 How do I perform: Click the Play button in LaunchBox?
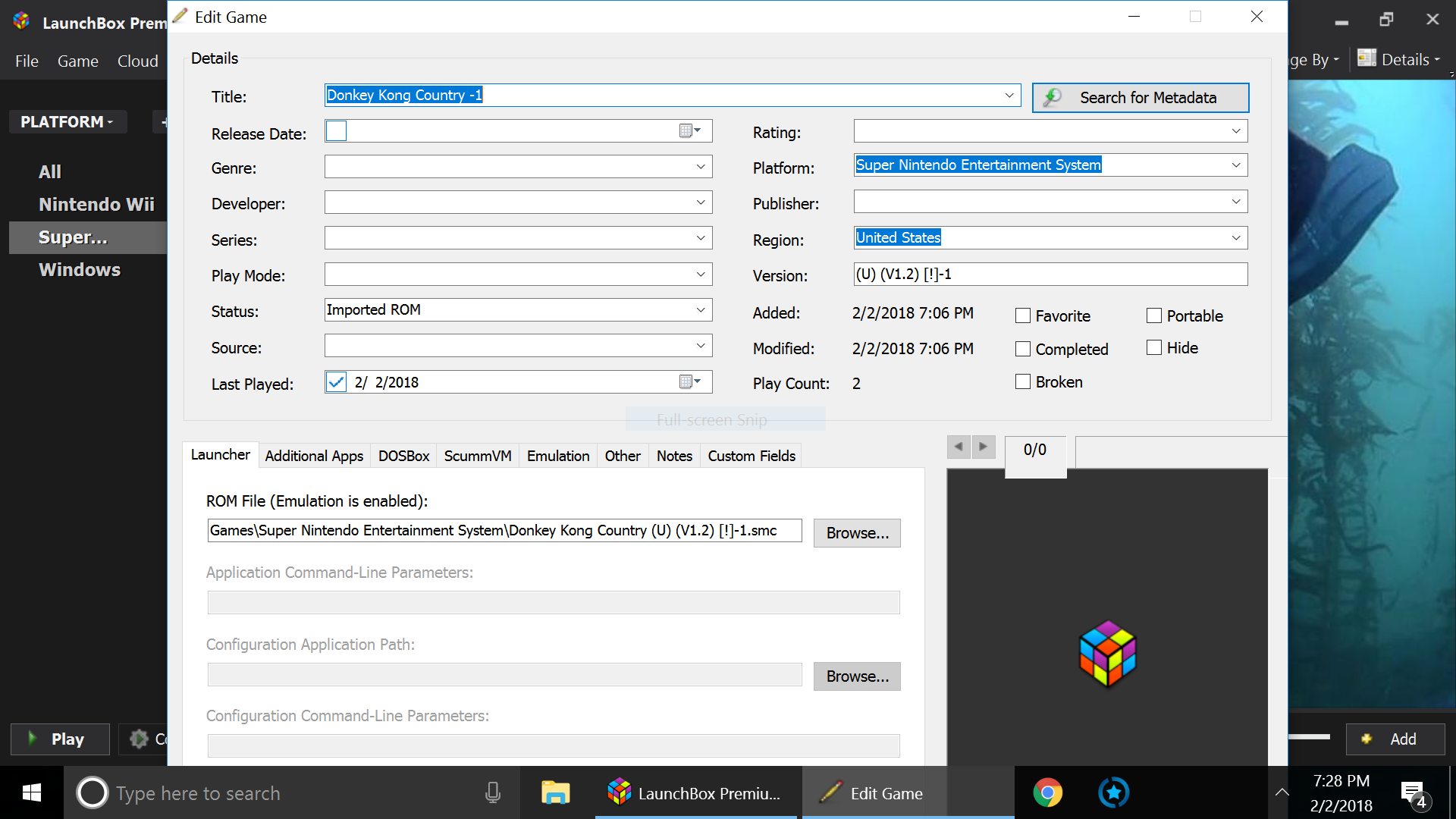coord(60,739)
